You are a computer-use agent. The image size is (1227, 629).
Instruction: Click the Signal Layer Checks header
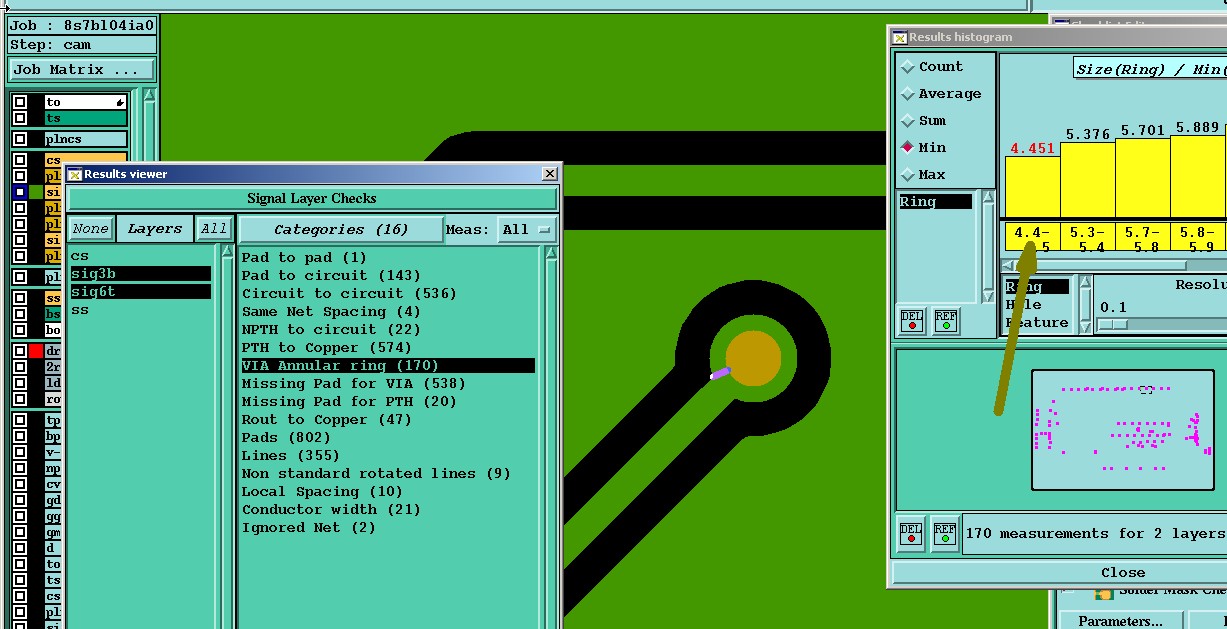tap(312, 198)
